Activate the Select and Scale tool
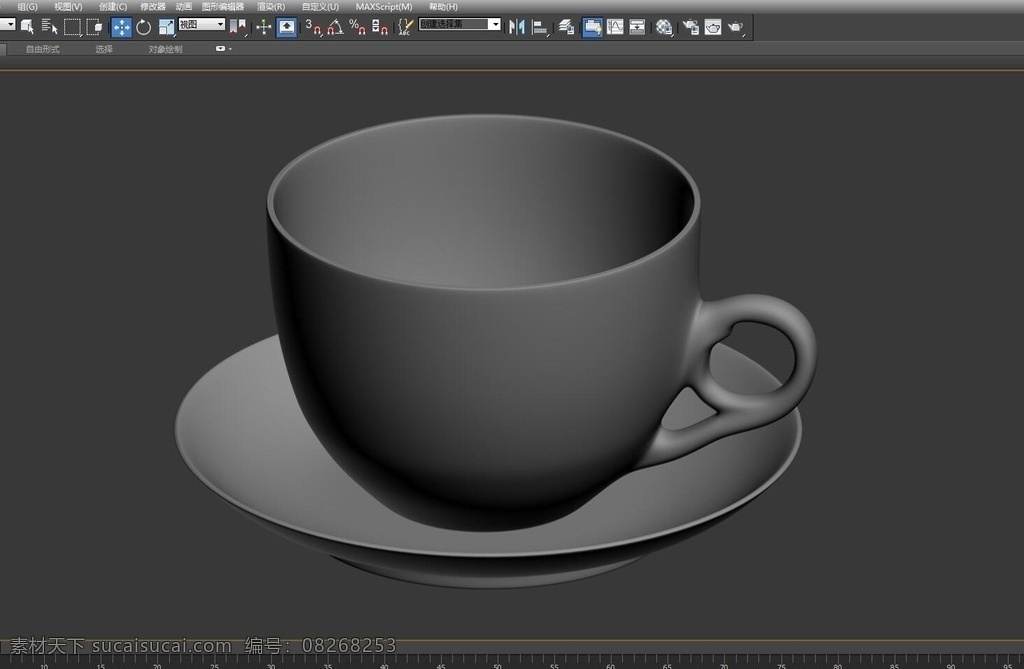The width and height of the screenshot is (1024, 669). coord(167,27)
